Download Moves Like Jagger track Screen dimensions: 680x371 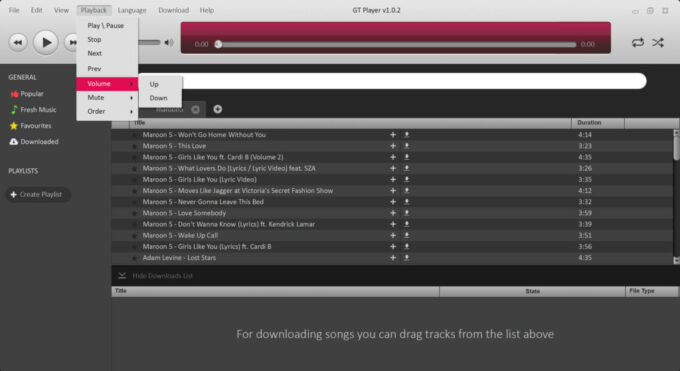[x=407, y=191]
